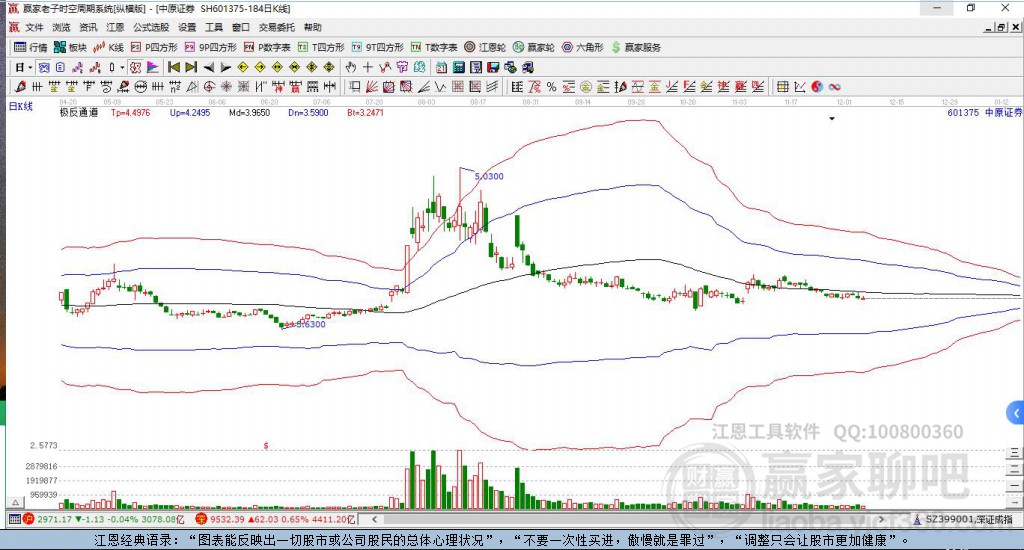Expand the 0 value dropdown arrow
The image size is (1024, 550).
coord(122,67)
